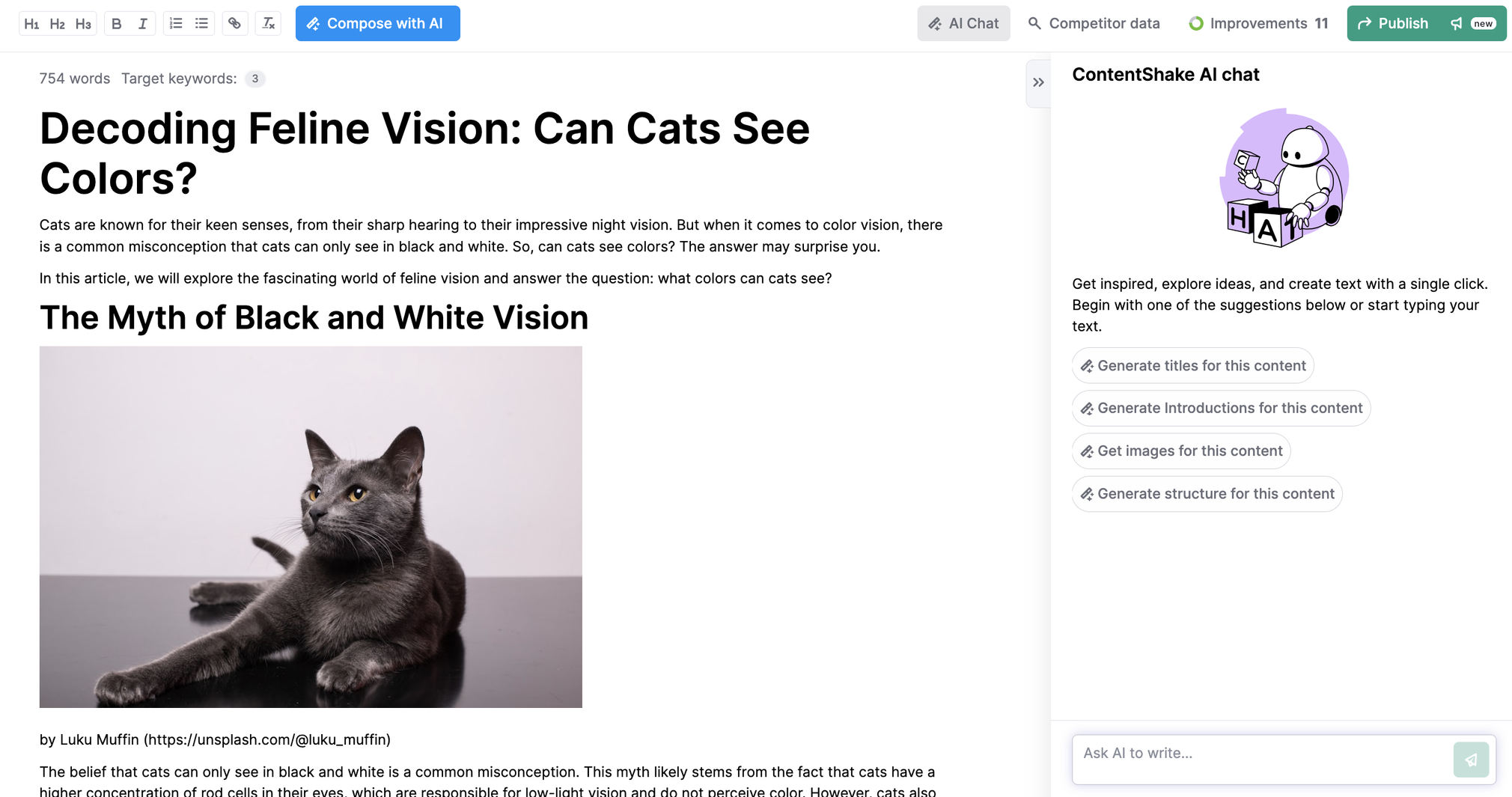
Task: Apply Heading 3 formatting
Action: (x=83, y=23)
